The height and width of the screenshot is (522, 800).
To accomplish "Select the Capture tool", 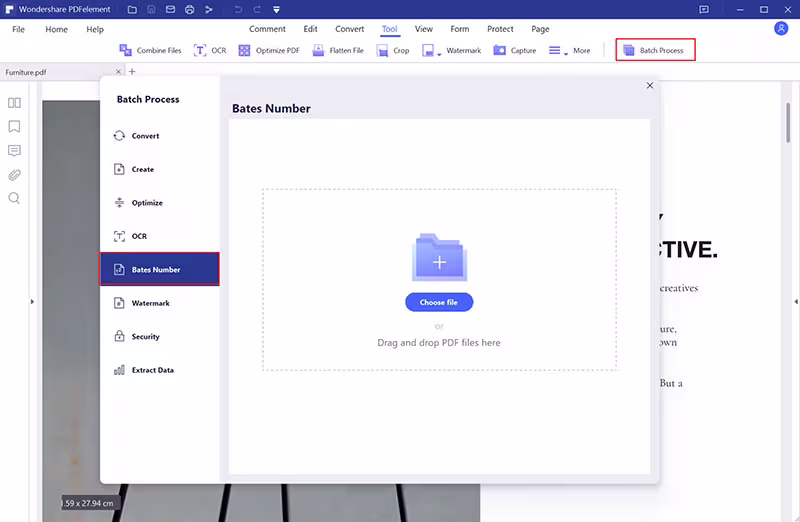I will click(x=514, y=51).
